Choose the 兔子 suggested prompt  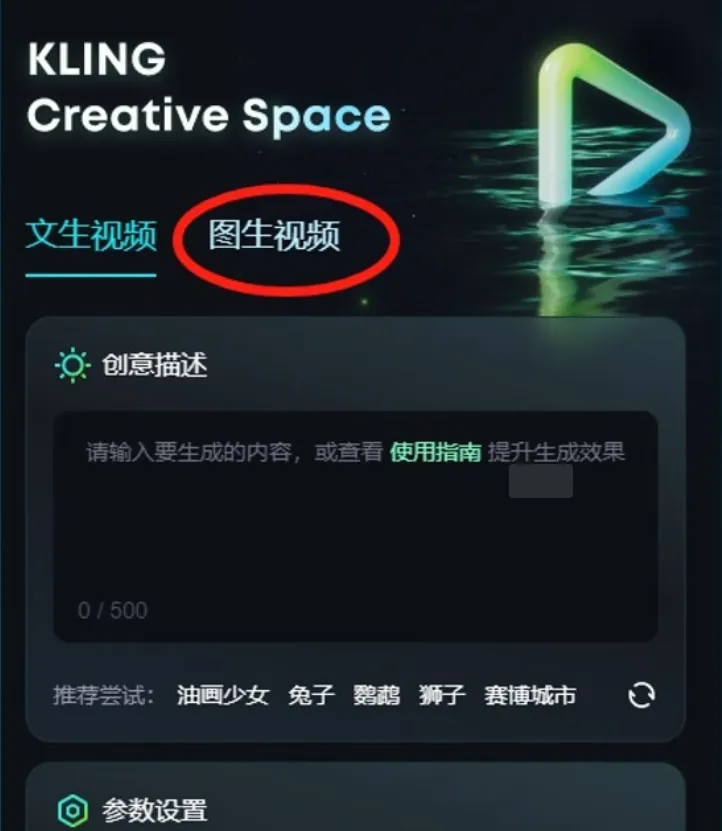[311, 695]
